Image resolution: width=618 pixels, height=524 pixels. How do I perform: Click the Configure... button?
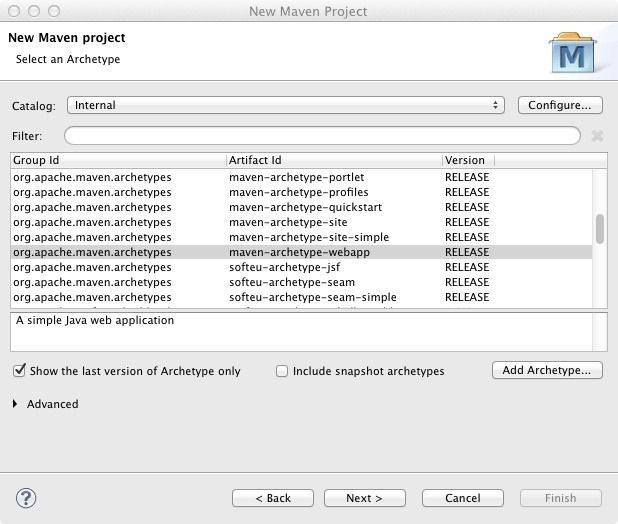[x=560, y=105]
